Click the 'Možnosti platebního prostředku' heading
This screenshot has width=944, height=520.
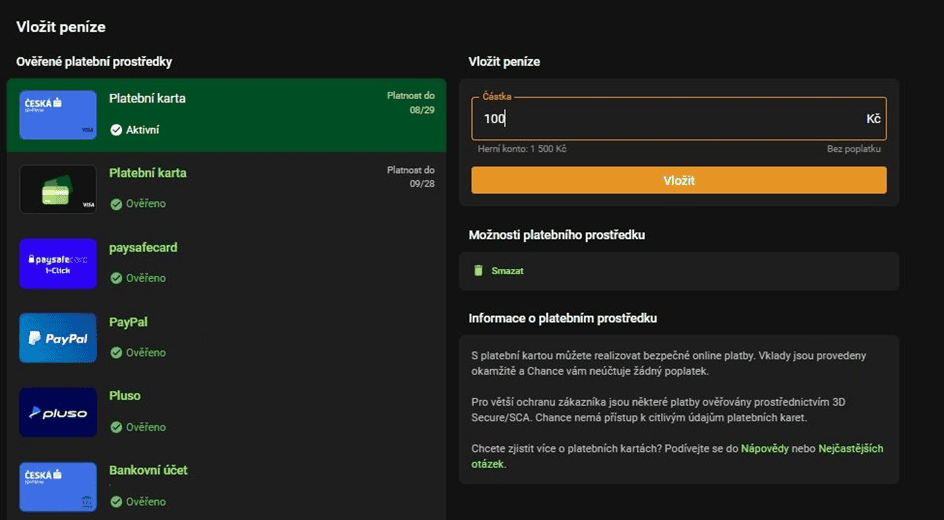coord(557,235)
